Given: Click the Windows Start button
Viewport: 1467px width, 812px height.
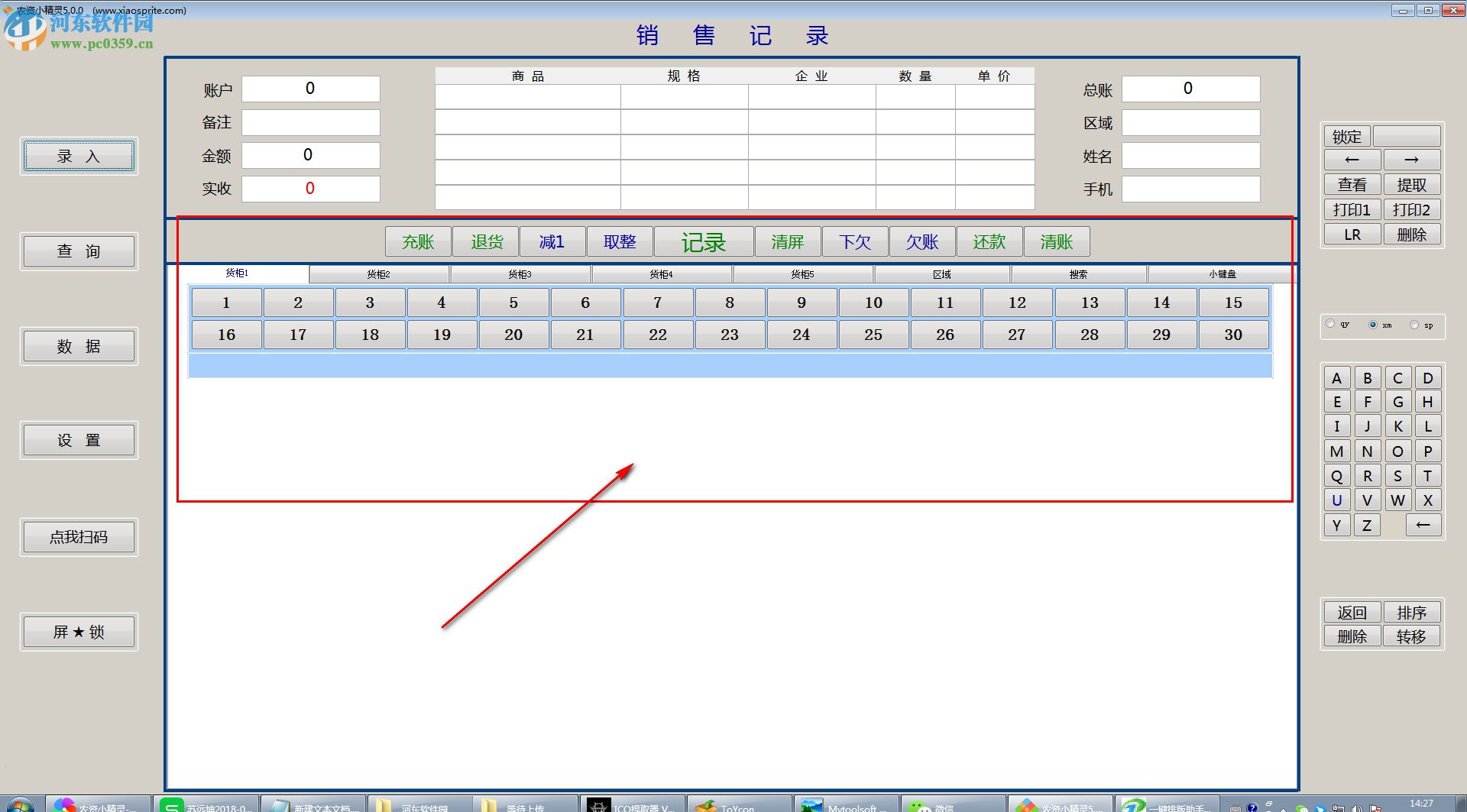Looking at the screenshot, I should coord(21,804).
